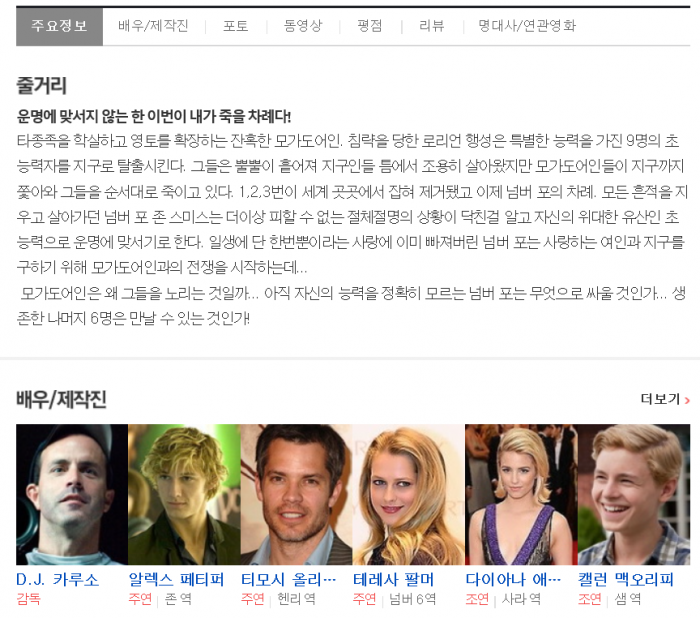Image resolution: width=700 pixels, height=618 pixels.
Task: Open 캘런 맥오리피's photo thumbnail
Action: pos(633,494)
